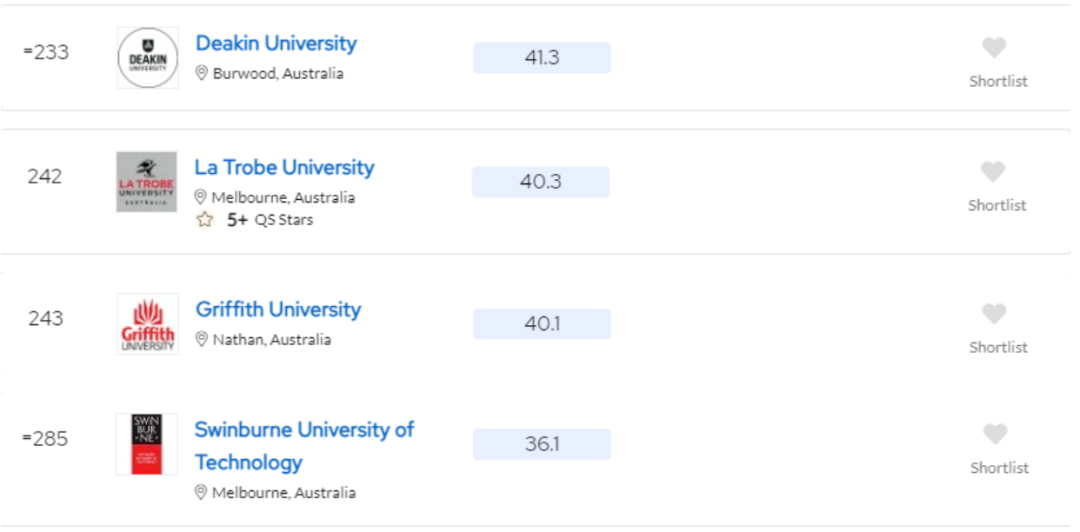Click location pin next to Burwood, Australia
This screenshot has width=1080, height=532.
point(201,74)
